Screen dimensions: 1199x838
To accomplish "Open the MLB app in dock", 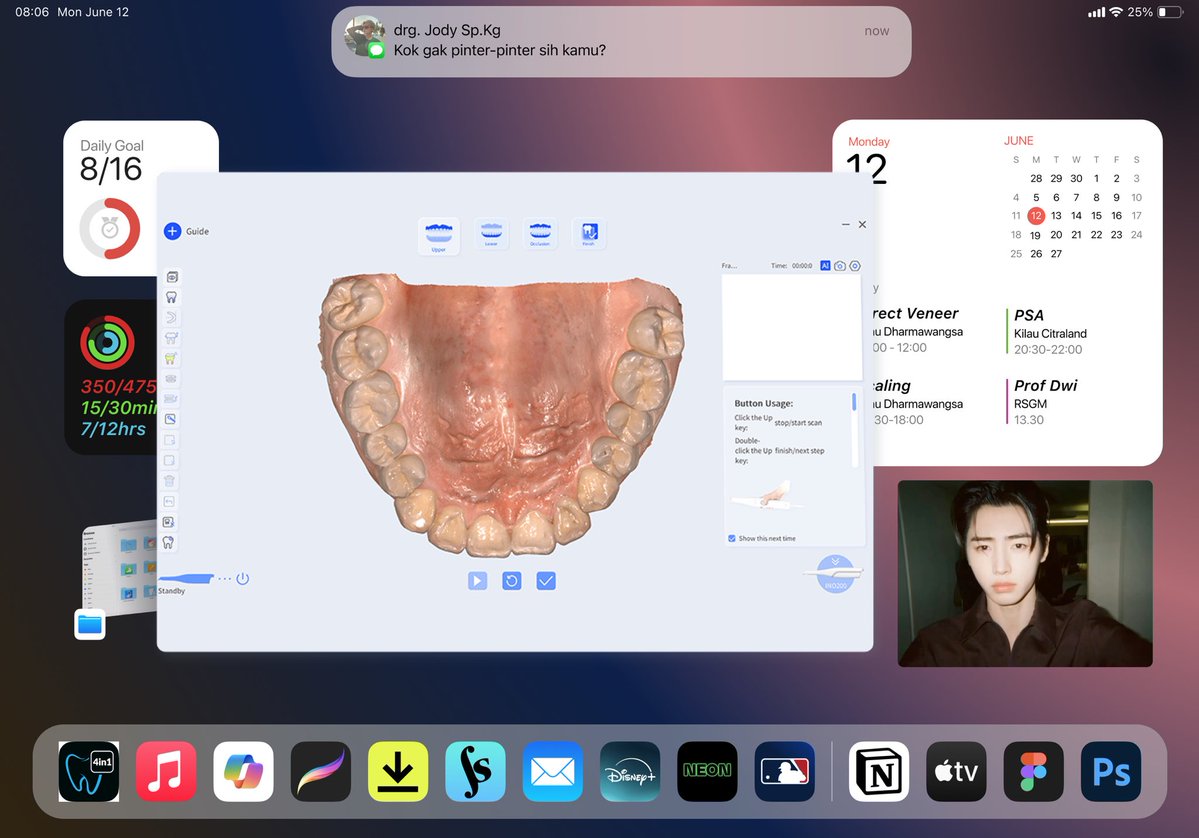I will tap(784, 771).
